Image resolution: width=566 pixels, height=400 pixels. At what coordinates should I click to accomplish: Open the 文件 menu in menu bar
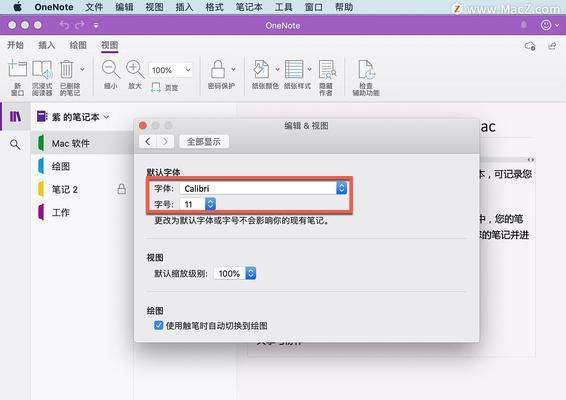[94, 7]
